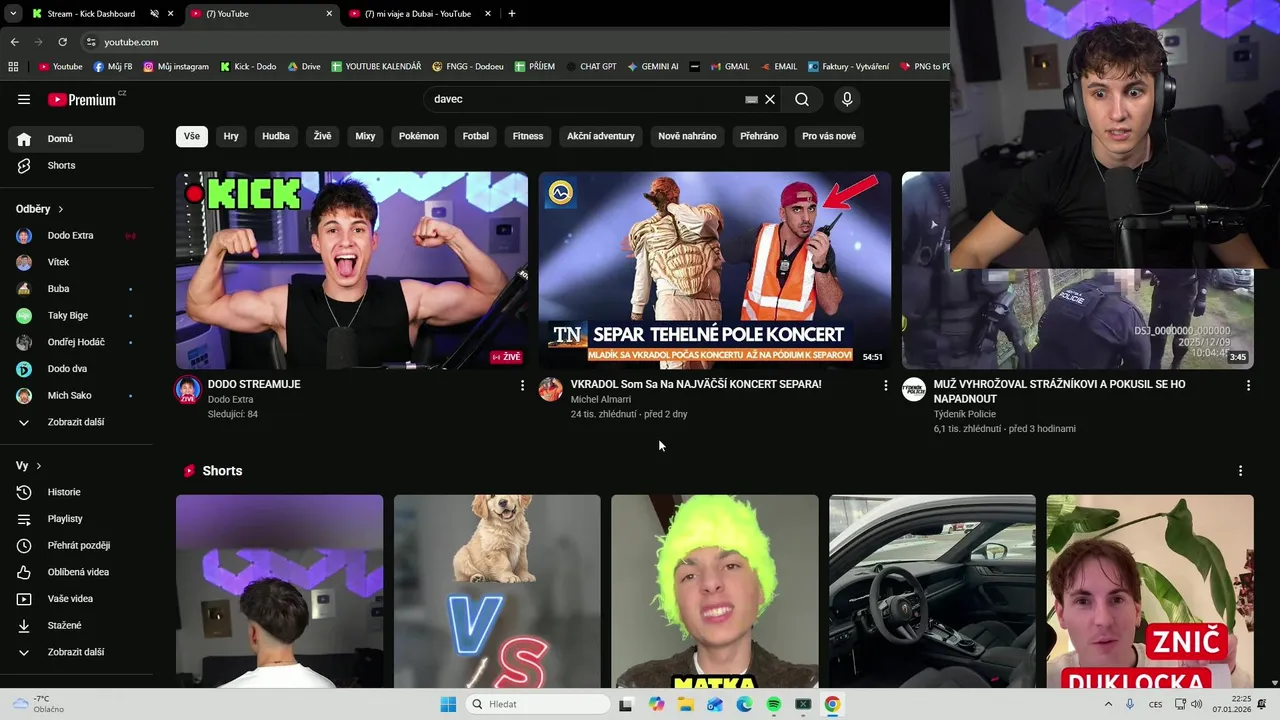
Task: Open Chrome tab search dropdown arrow
Action: 12,14
